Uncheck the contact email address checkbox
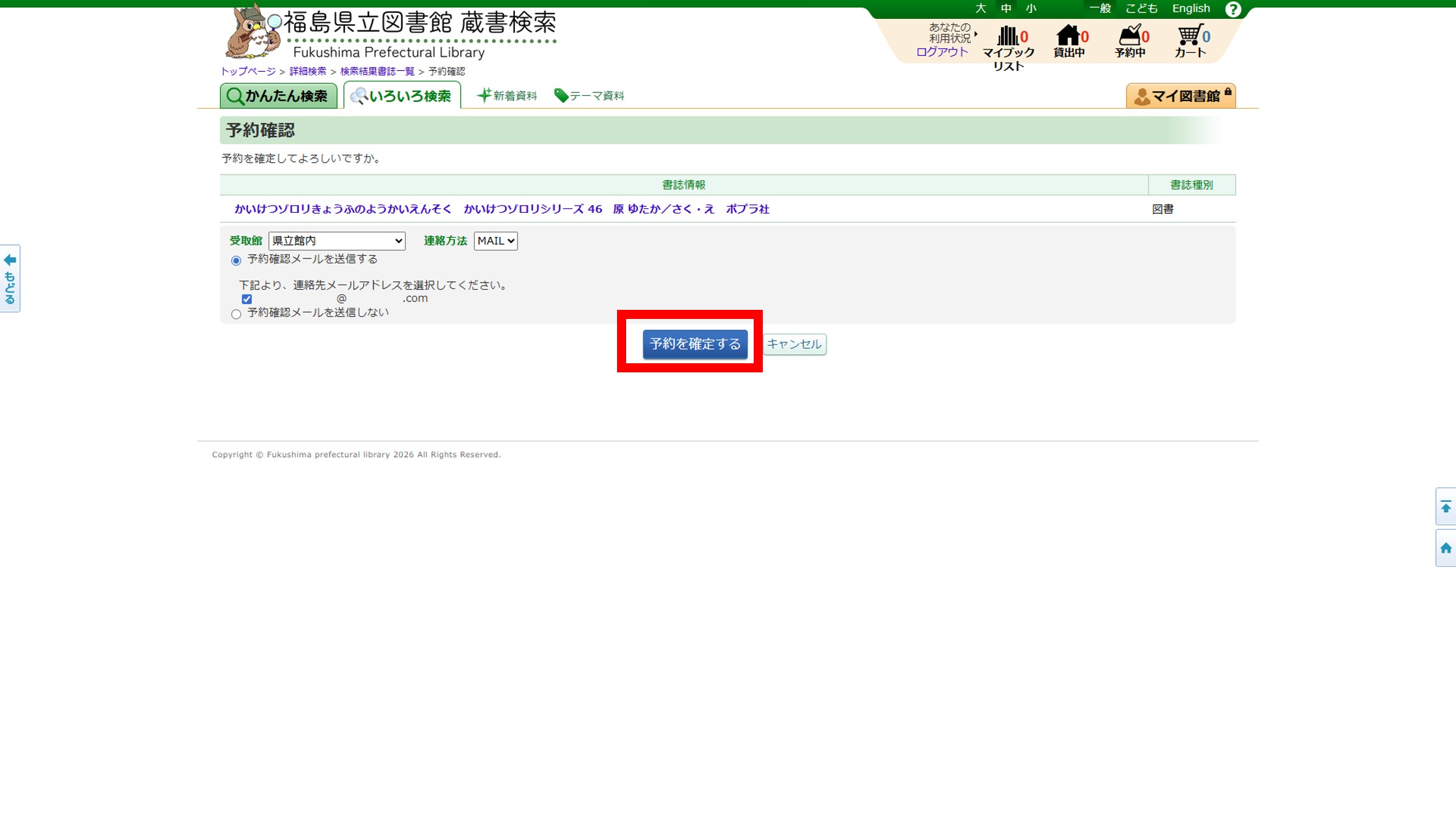1456x815 pixels. 247,299
